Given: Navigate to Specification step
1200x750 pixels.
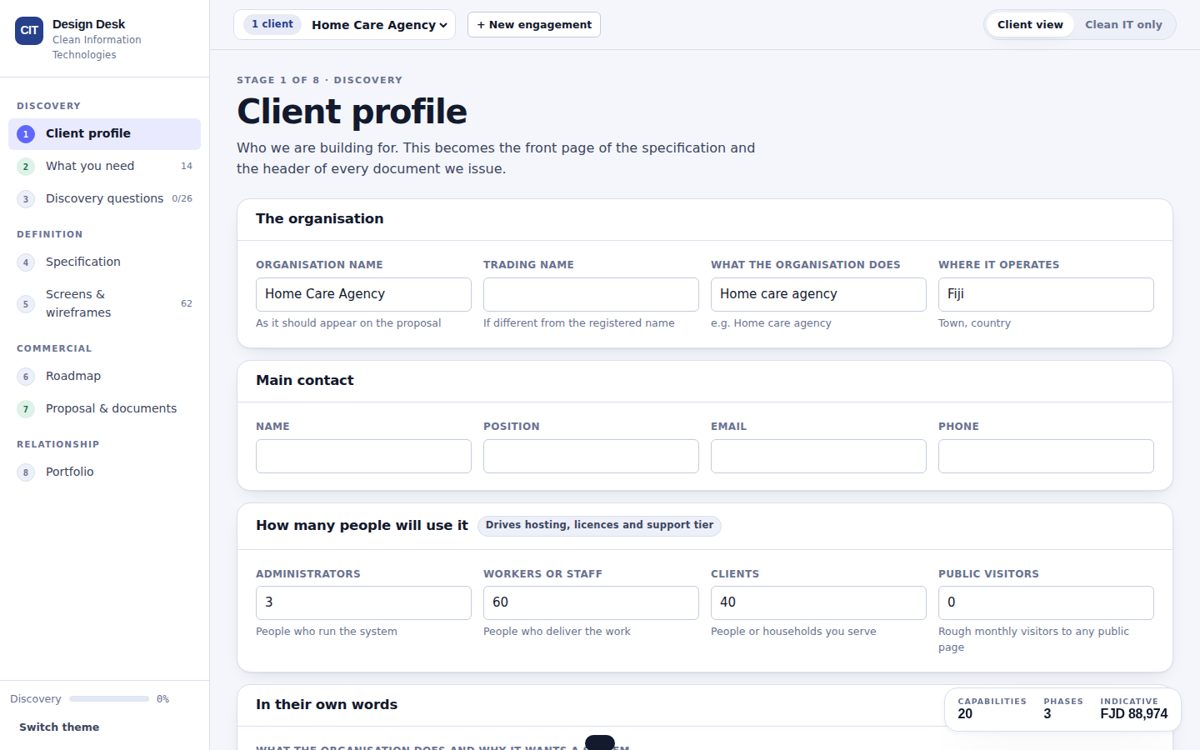Looking at the screenshot, I should [105, 262].
